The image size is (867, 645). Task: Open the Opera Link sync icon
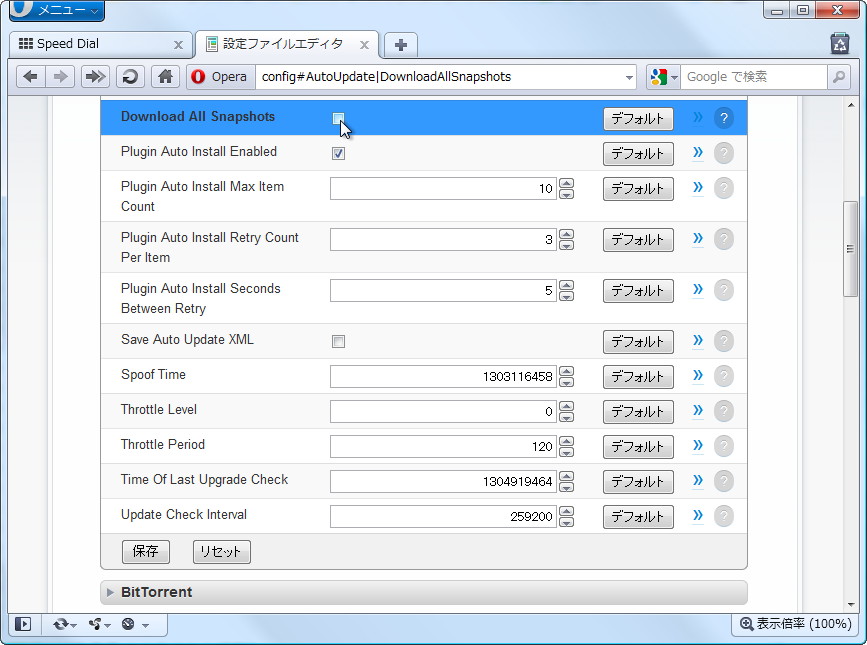click(60, 624)
